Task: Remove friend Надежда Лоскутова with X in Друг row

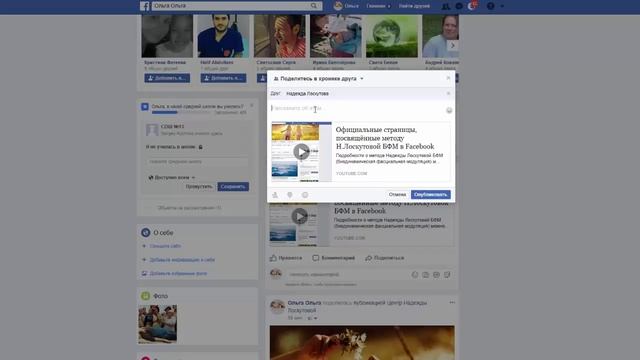Action: coord(448,93)
